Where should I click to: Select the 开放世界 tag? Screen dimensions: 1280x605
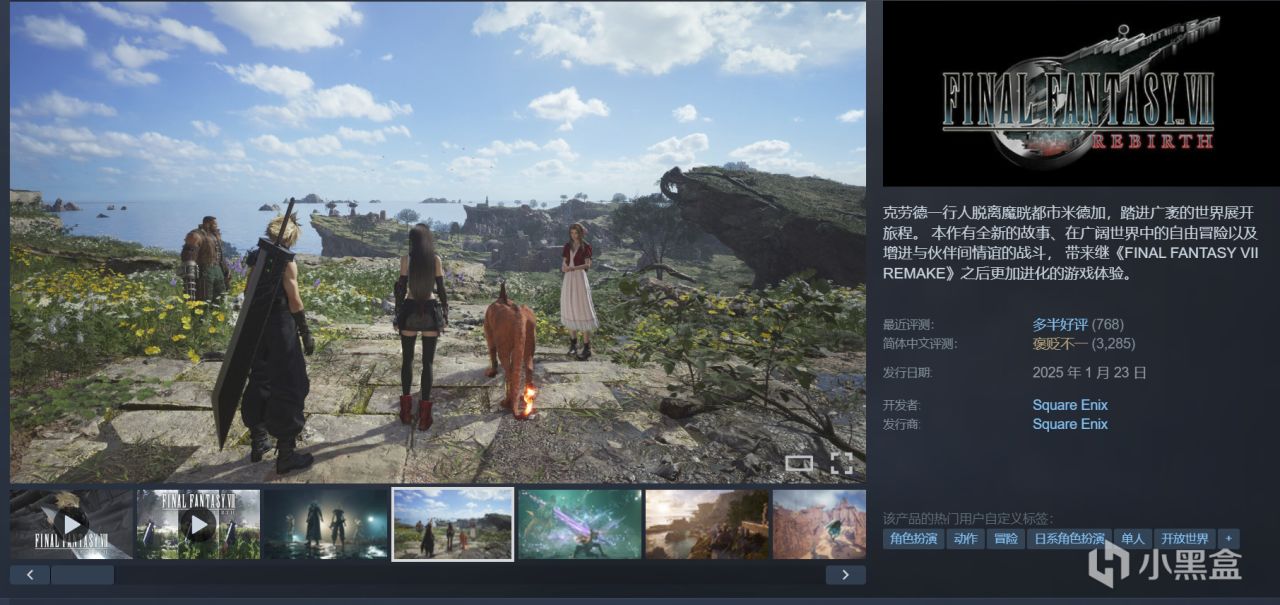tap(1184, 539)
